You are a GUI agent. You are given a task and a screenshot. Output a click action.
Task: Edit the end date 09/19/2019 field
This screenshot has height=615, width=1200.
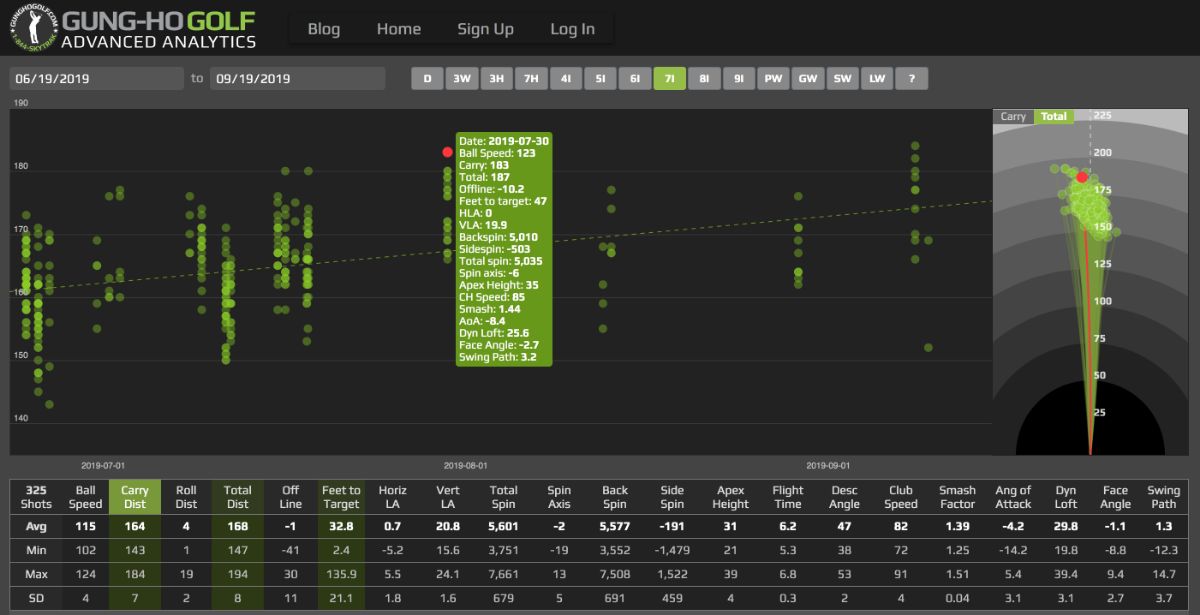[x=297, y=78]
